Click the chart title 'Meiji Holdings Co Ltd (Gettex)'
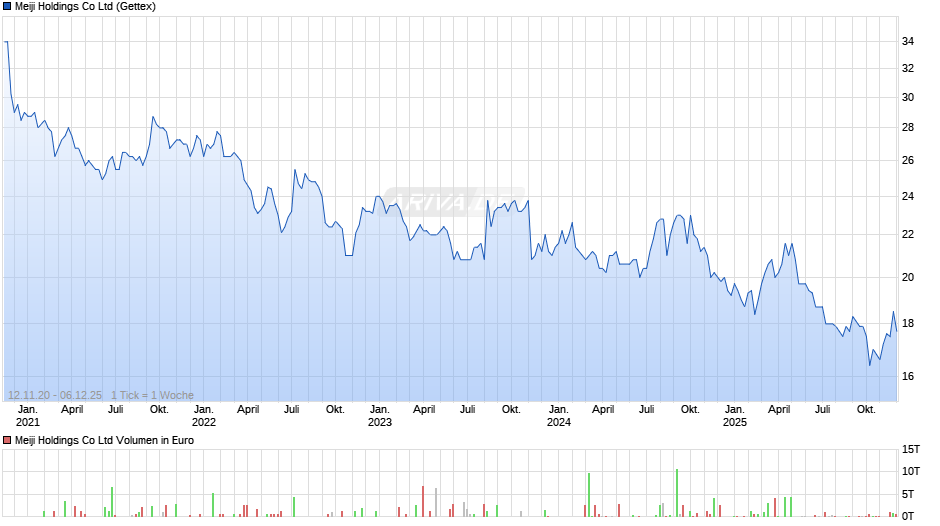Image resolution: width=940 pixels, height=526 pixels. (85, 7)
